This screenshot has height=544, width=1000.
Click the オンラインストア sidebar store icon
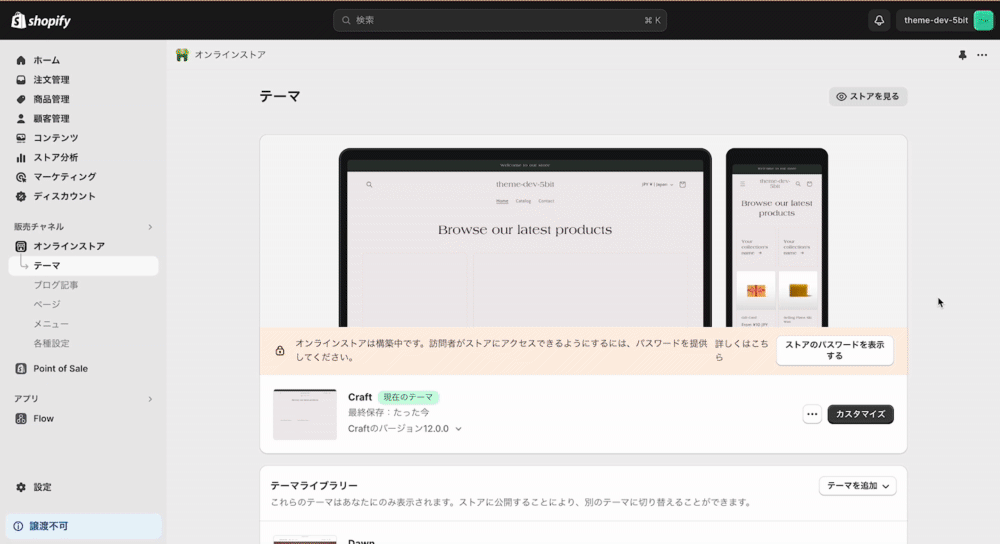[x=21, y=246]
